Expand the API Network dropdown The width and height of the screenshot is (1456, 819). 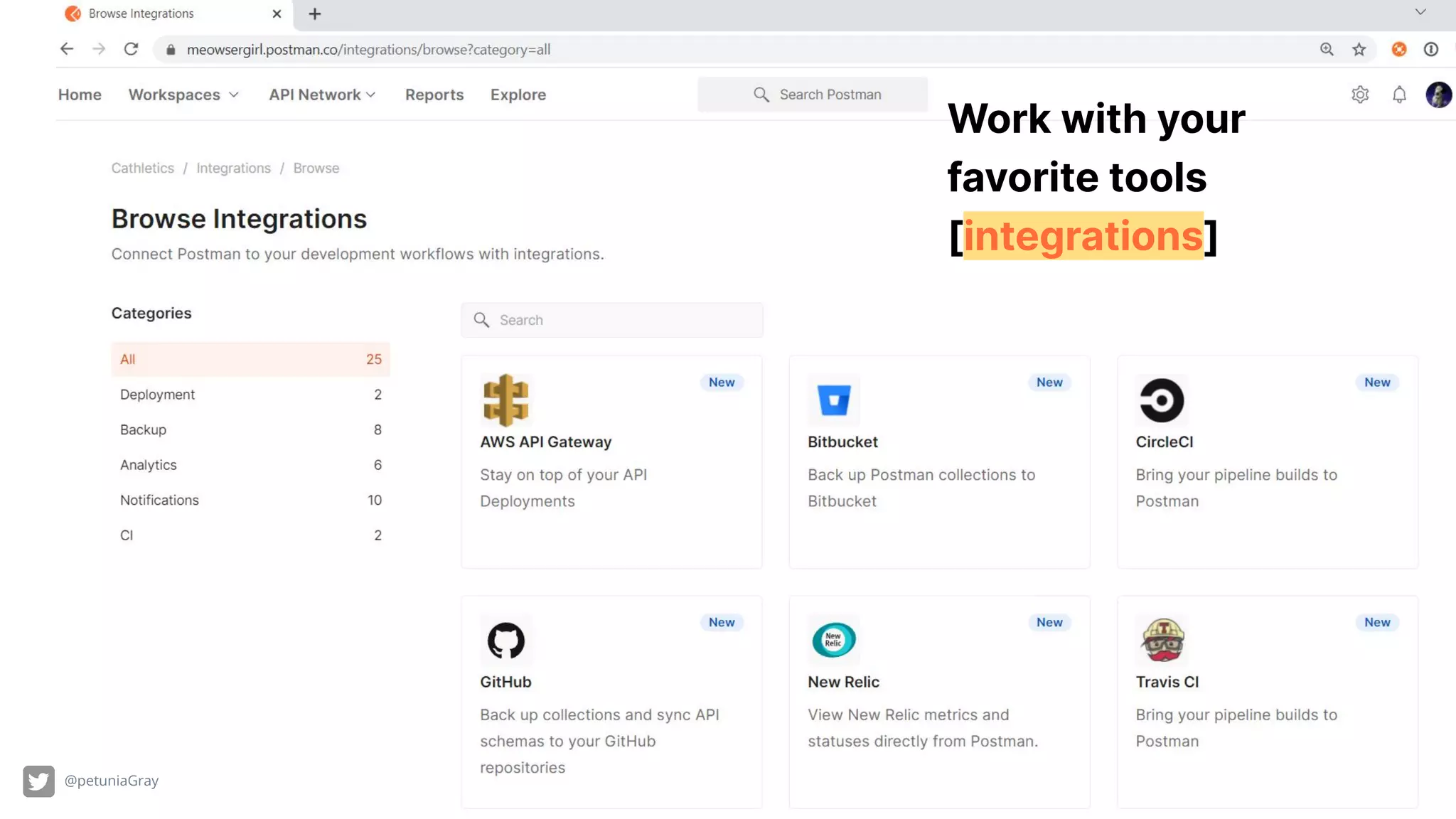click(x=322, y=95)
